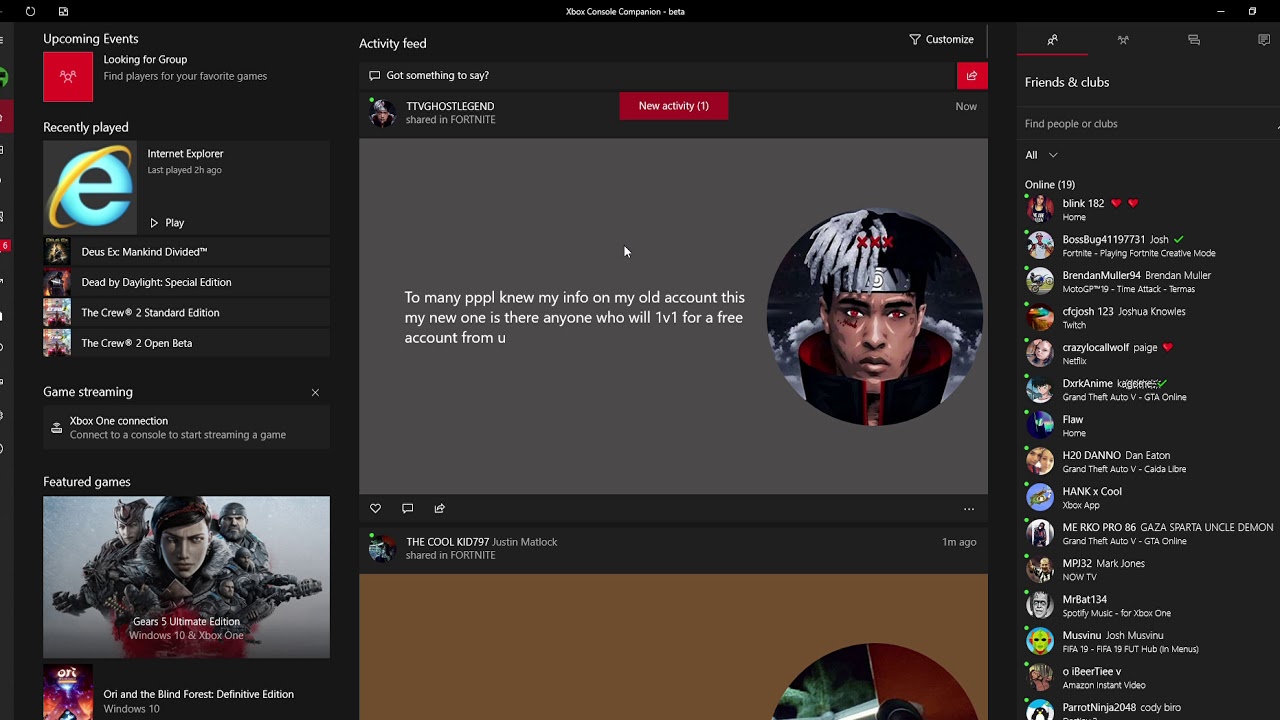Screen dimensions: 1280x720
Task: Select friend BrendanMuller94
Action: point(1148,282)
